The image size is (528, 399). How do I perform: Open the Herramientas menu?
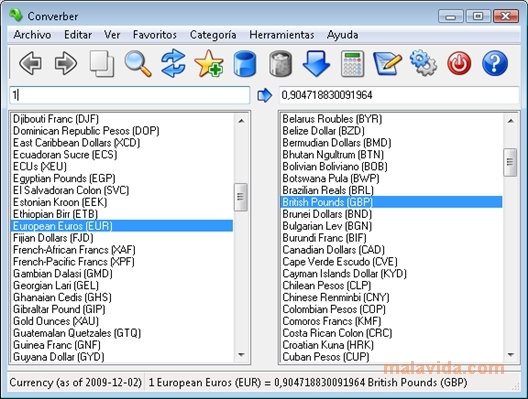pos(282,35)
